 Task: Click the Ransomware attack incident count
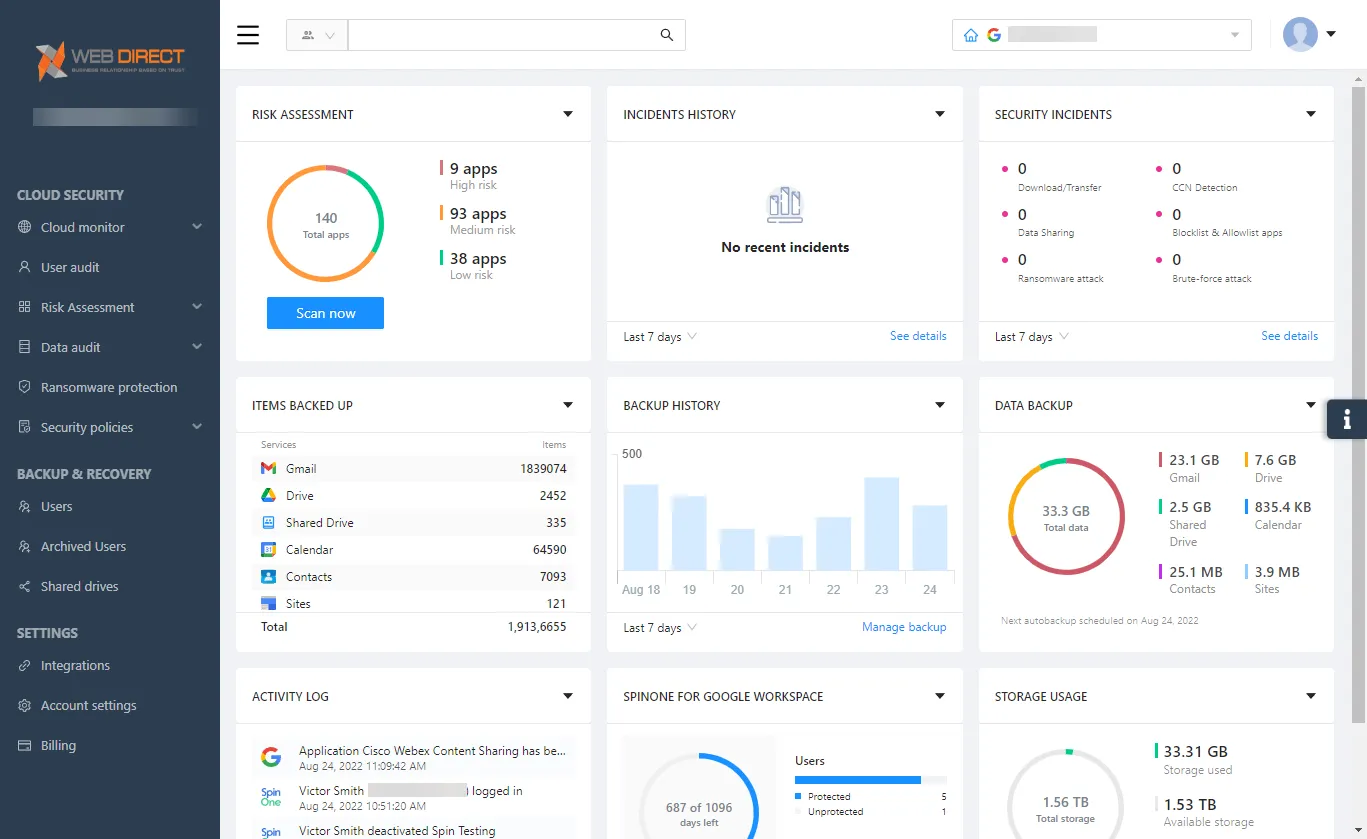tap(1022, 260)
